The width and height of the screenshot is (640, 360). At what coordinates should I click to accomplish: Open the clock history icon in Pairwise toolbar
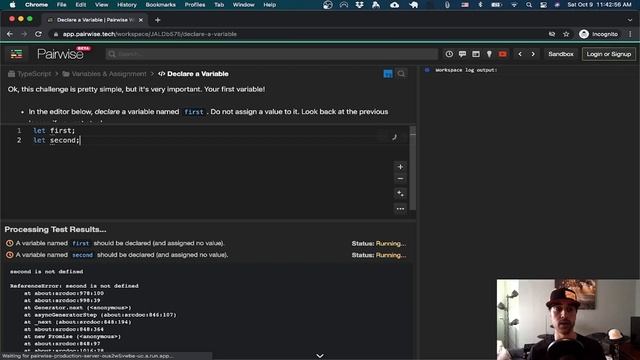[x=449, y=54]
